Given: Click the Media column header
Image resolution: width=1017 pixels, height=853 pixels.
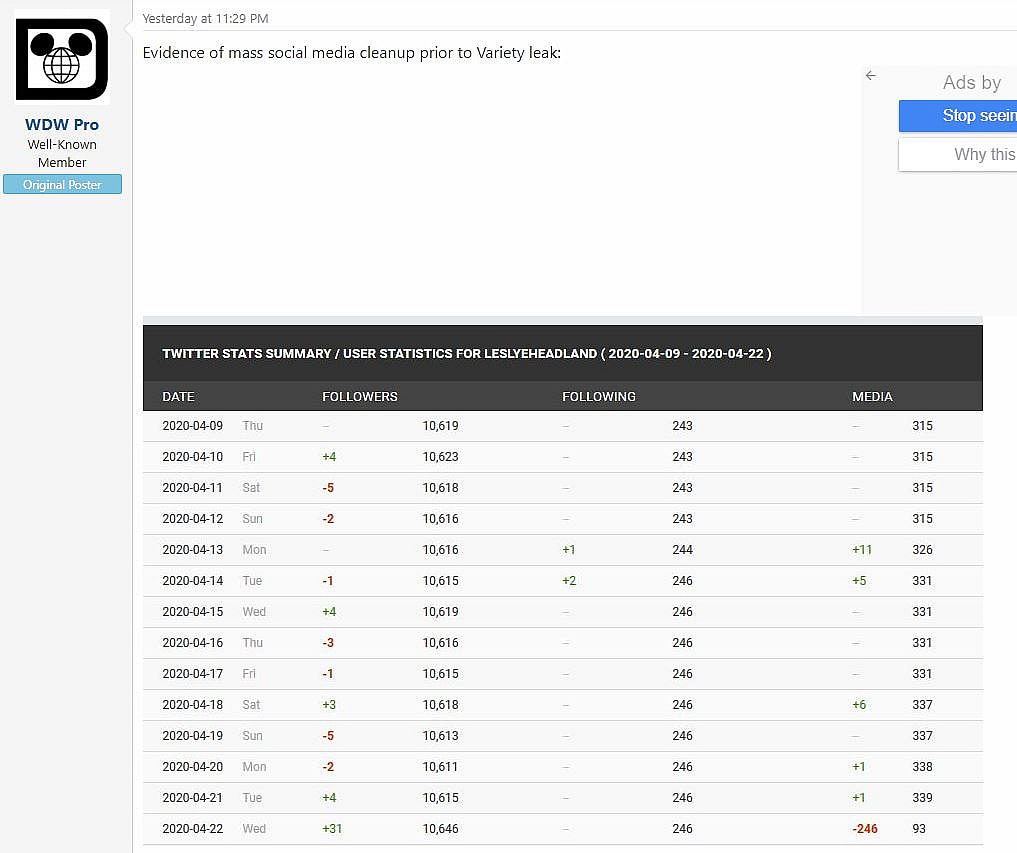Looking at the screenshot, I should (872, 397).
